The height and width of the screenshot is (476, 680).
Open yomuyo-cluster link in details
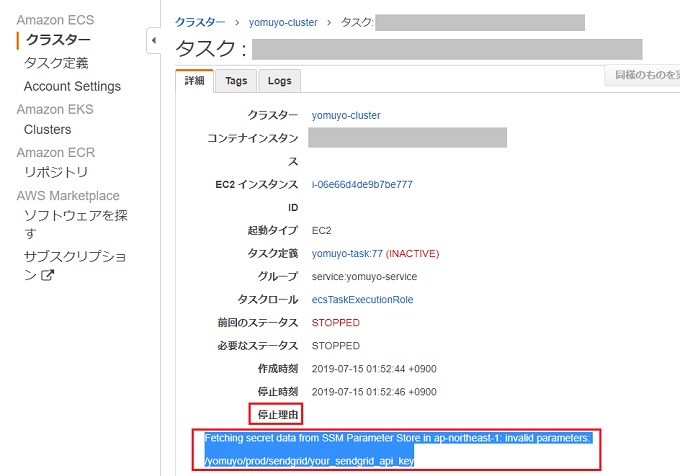pos(346,115)
